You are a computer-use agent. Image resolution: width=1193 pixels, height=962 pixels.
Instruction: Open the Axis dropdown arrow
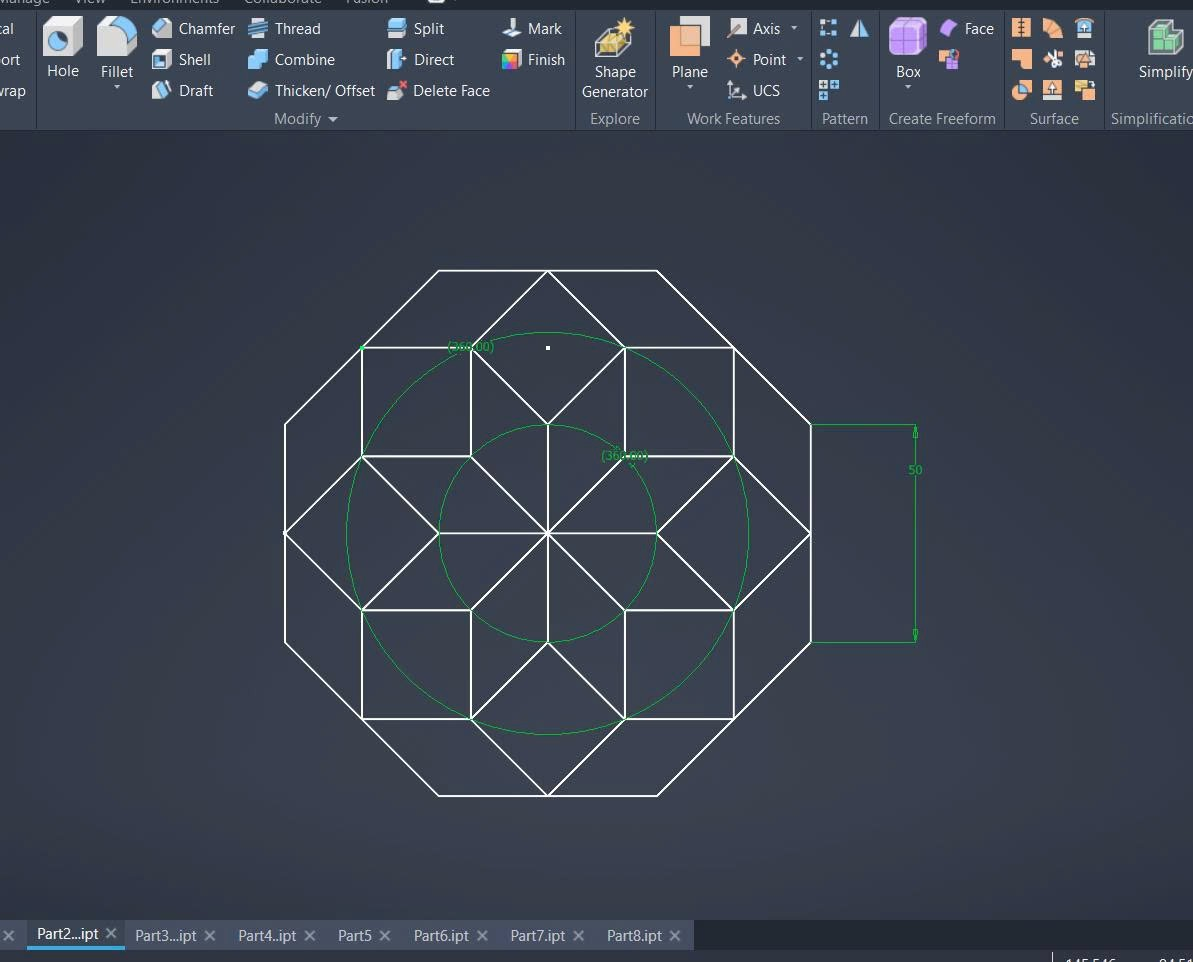coord(794,28)
